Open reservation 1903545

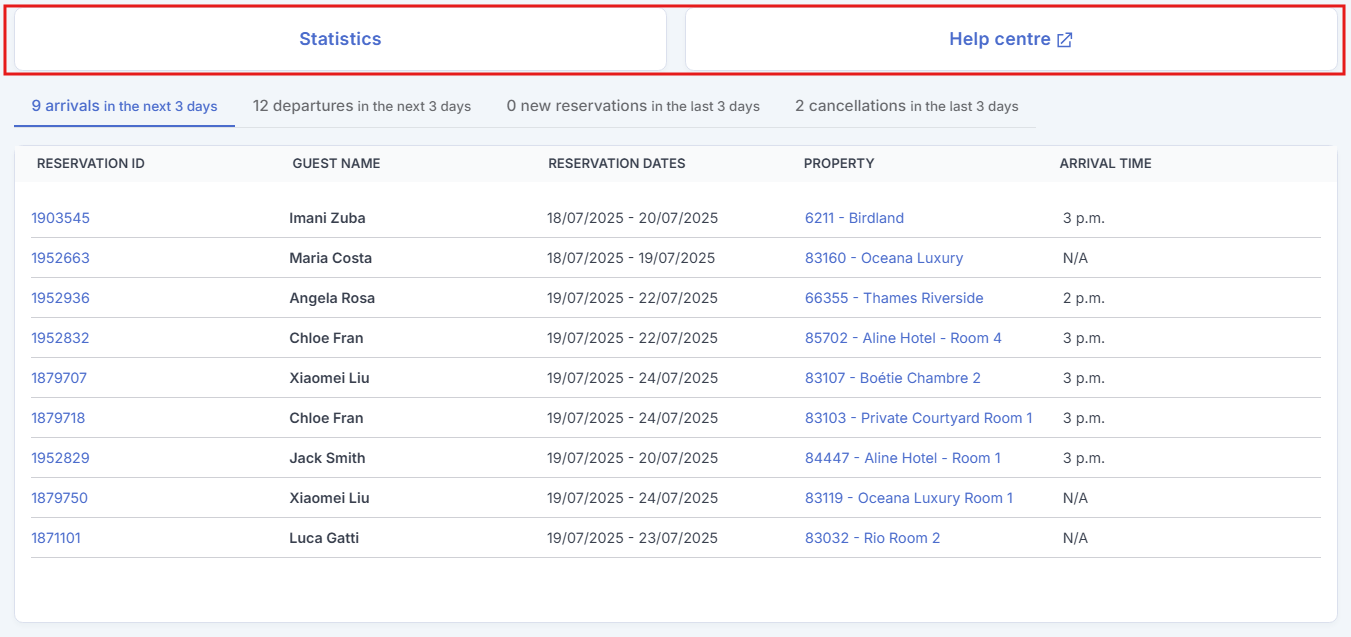click(60, 218)
